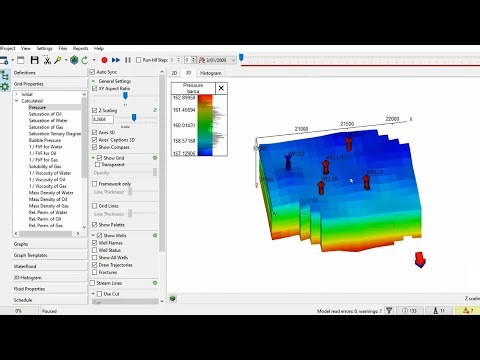The width and height of the screenshot is (480, 360).
Task: Click the green hexagonal grid icon
Action: coord(74,60)
